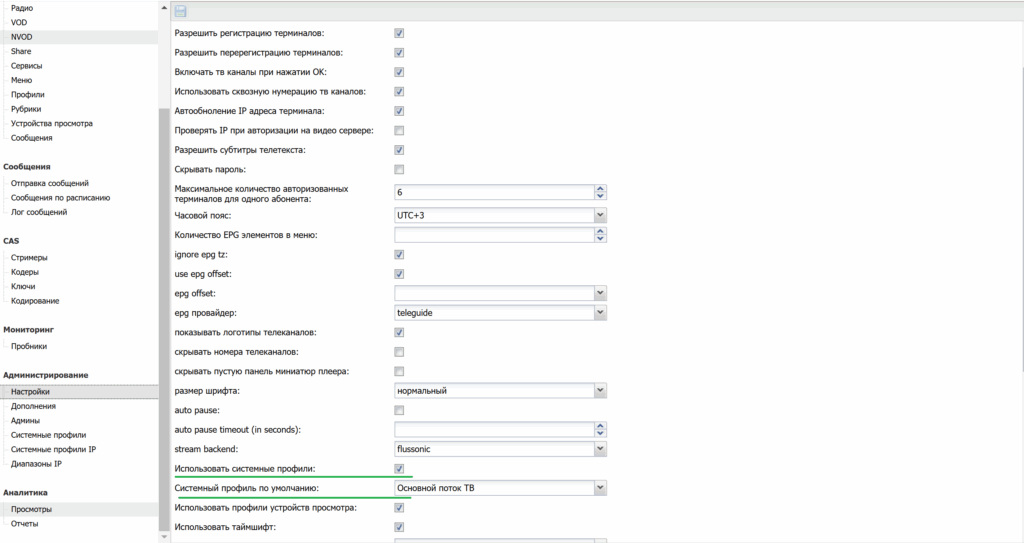Increase maximum authorized terminals count with up arrow
This screenshot has width=1024, height=543.
[600, 188]
